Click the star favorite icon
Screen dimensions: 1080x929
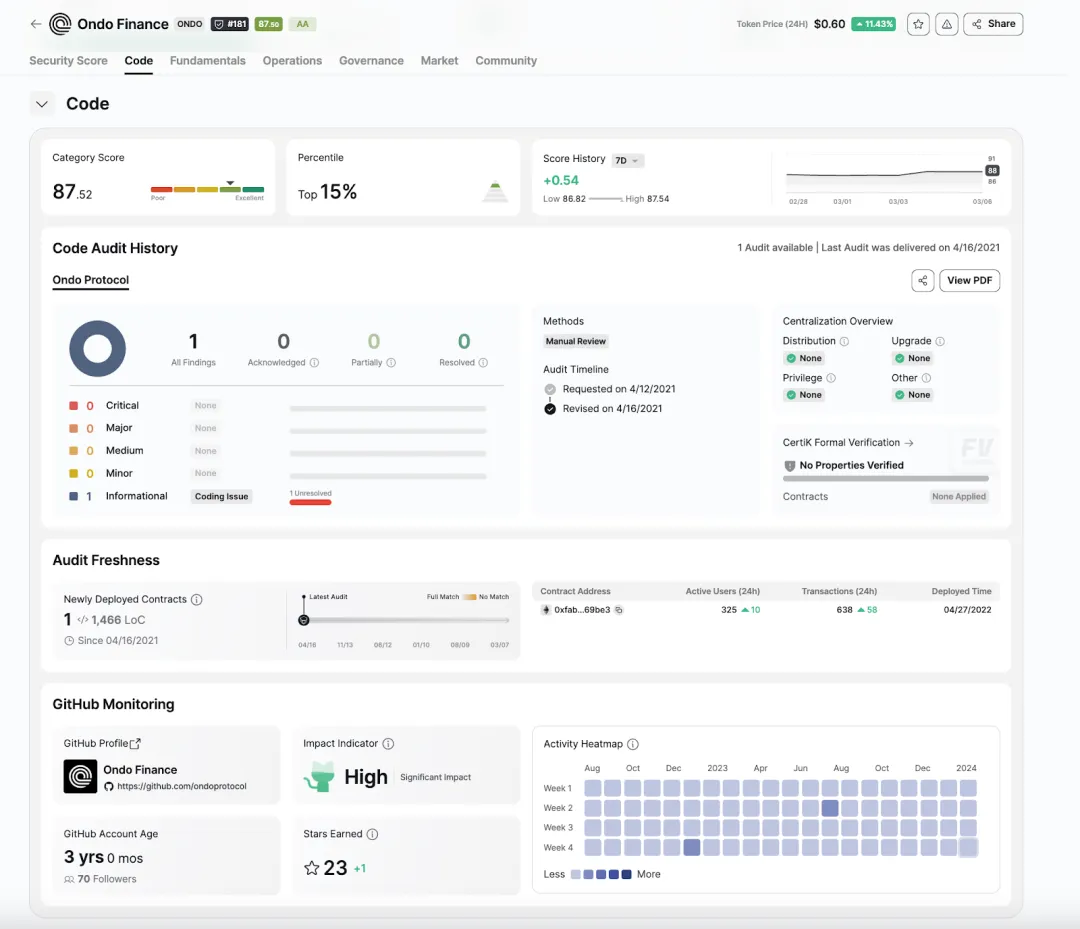click(918, 24)
